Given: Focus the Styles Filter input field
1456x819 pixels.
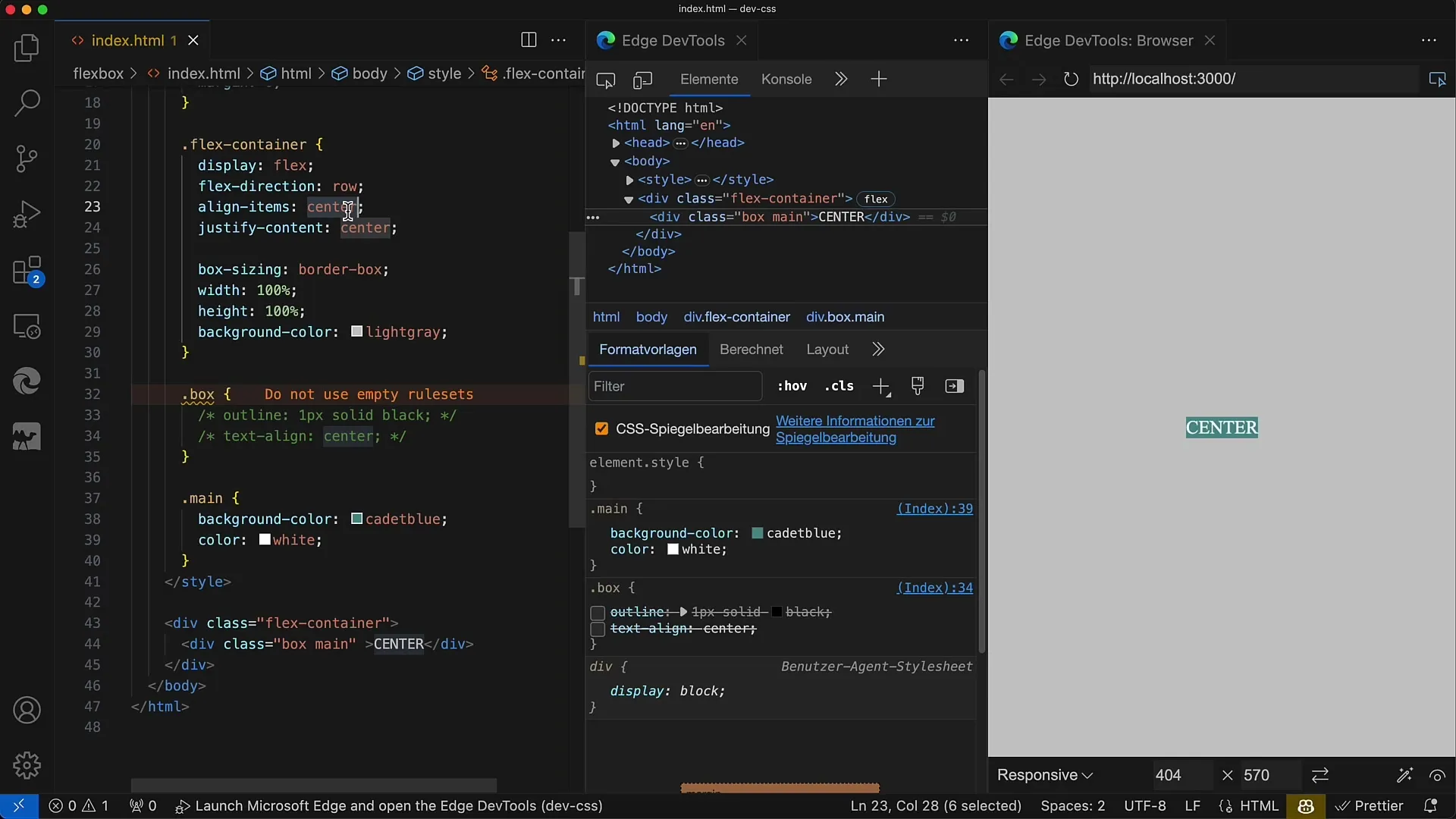Looking at the screenshot, I should (675, 387).
